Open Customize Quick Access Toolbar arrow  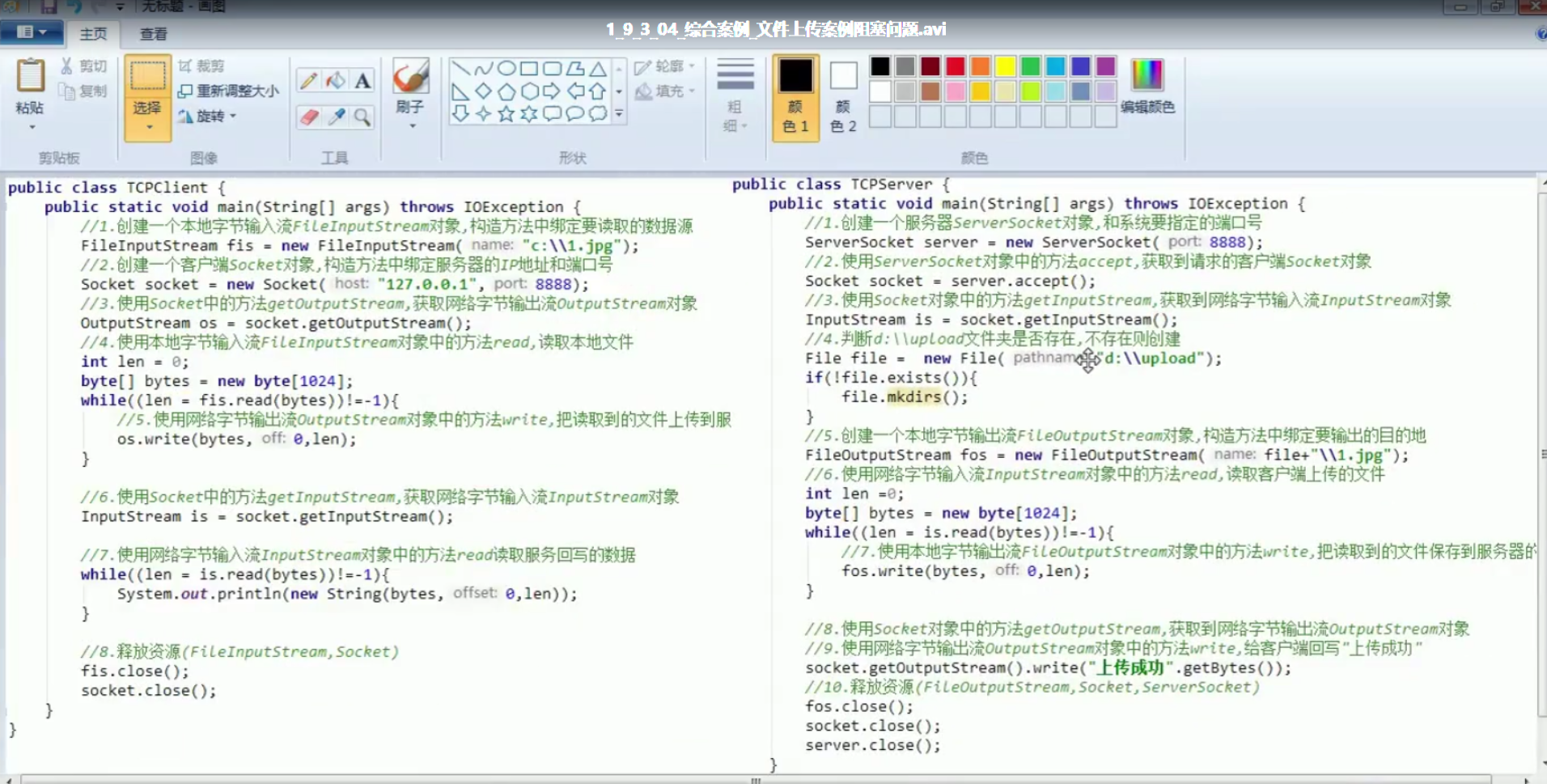[120, 6]
